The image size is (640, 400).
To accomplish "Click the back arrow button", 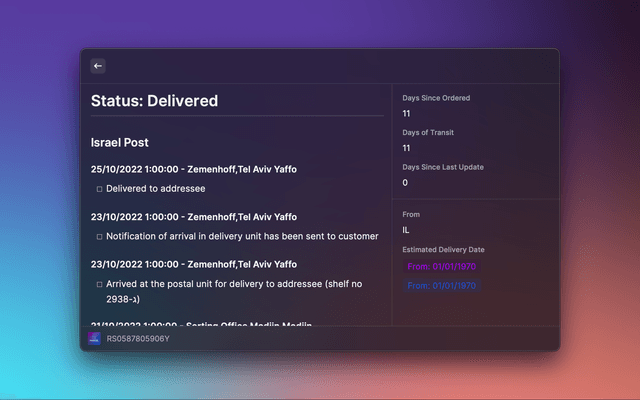I will click(98, 66).
